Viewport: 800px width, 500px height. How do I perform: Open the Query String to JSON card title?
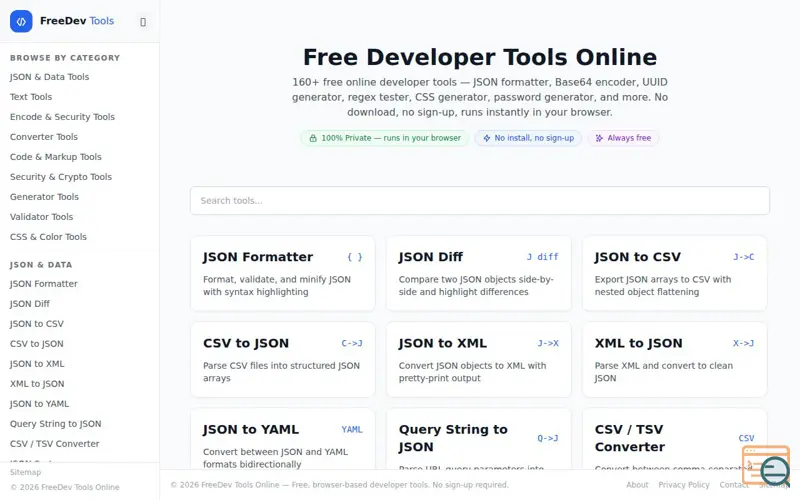(x=453, y=438)
